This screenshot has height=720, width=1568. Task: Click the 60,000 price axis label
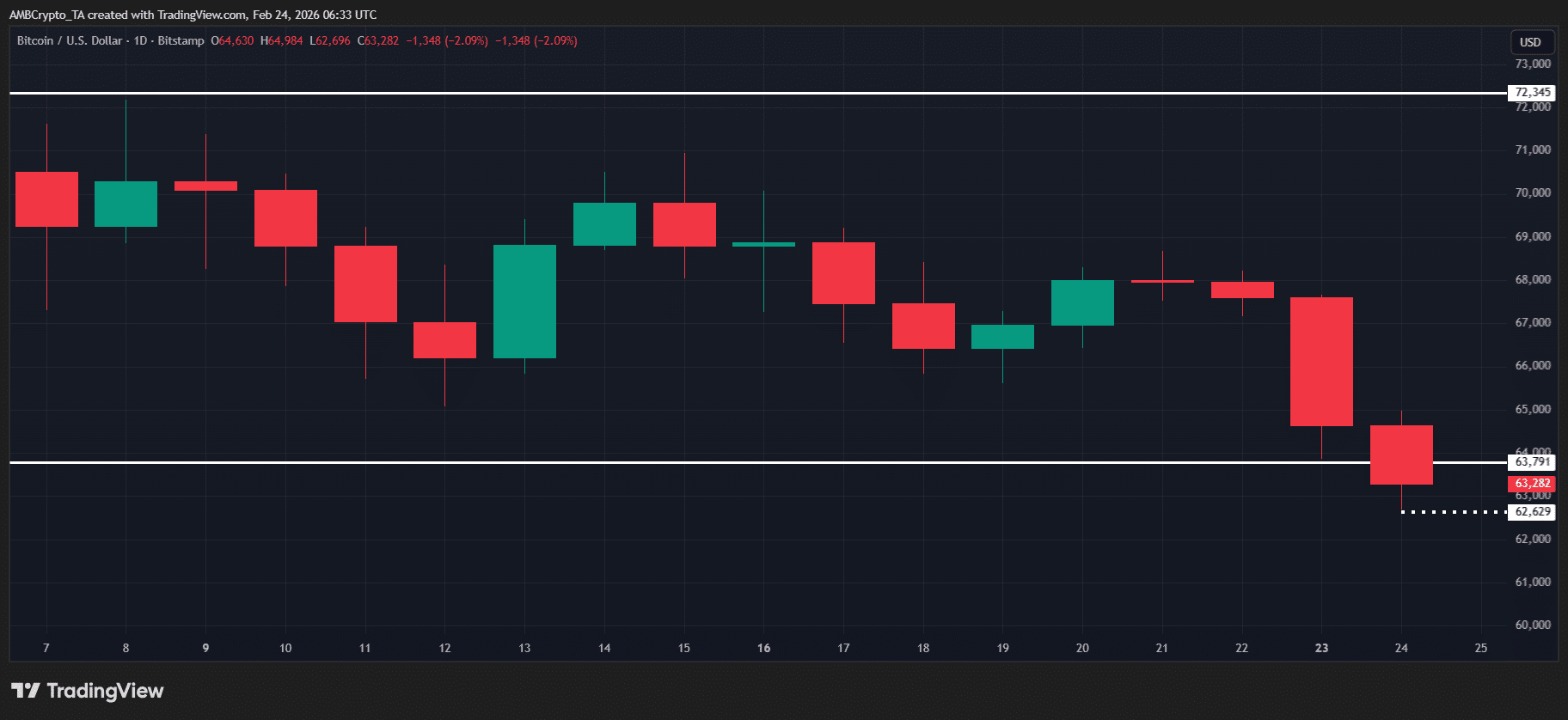[x=1532, y=625]
